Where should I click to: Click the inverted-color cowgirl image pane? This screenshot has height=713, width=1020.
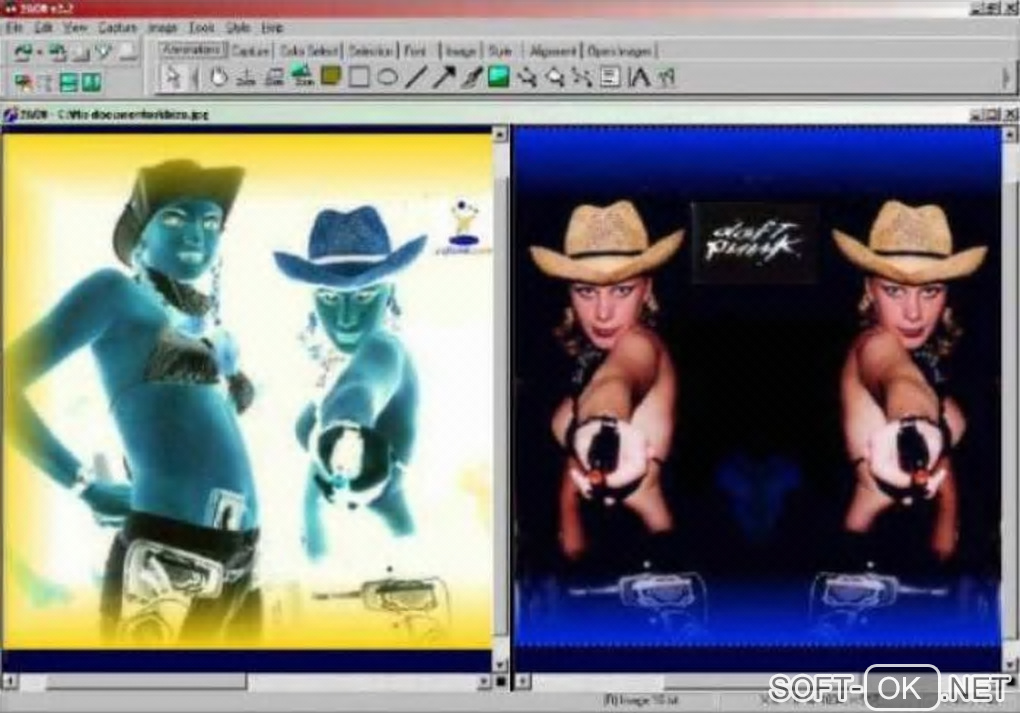tap(247, 390)
